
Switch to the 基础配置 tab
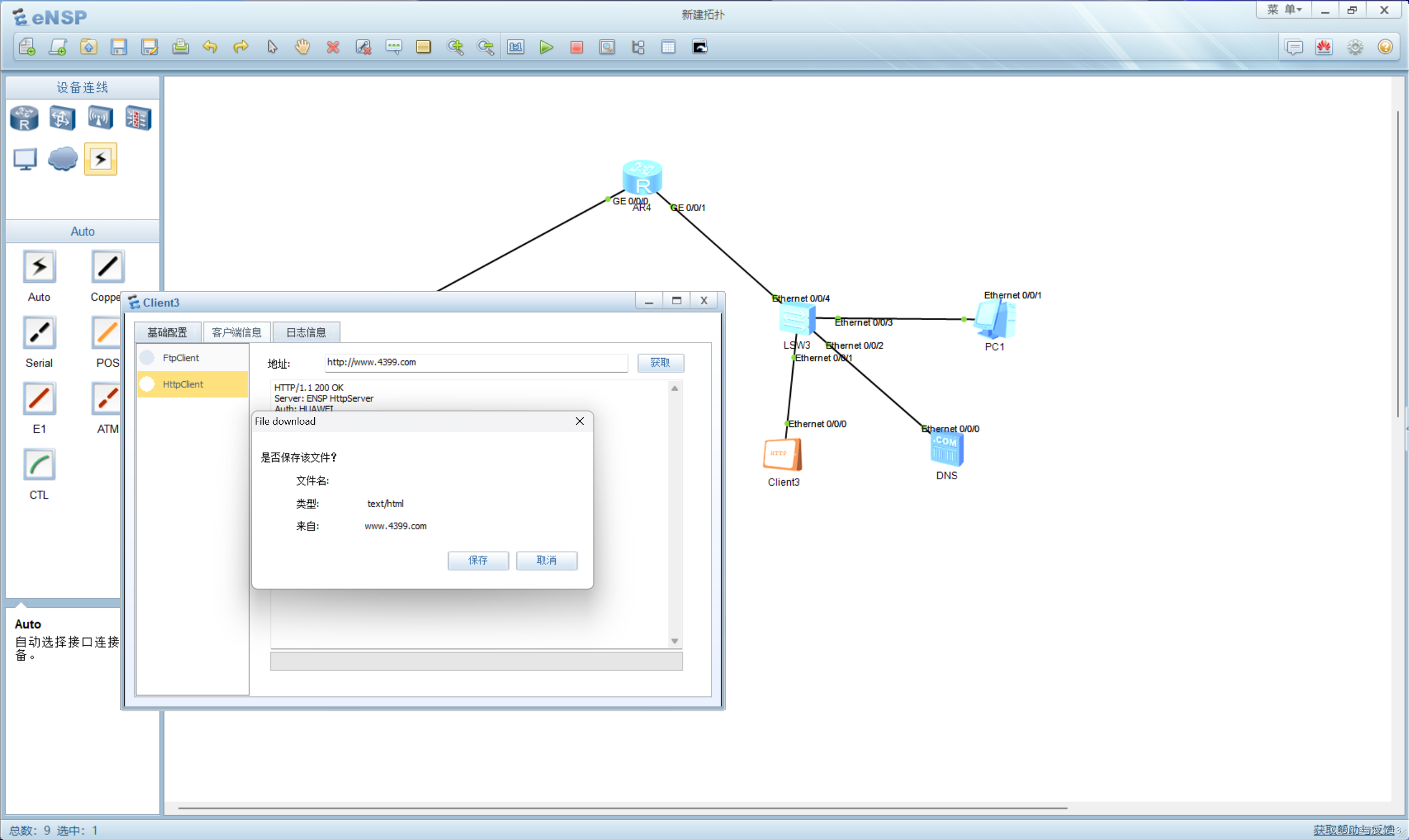(167, 332)
